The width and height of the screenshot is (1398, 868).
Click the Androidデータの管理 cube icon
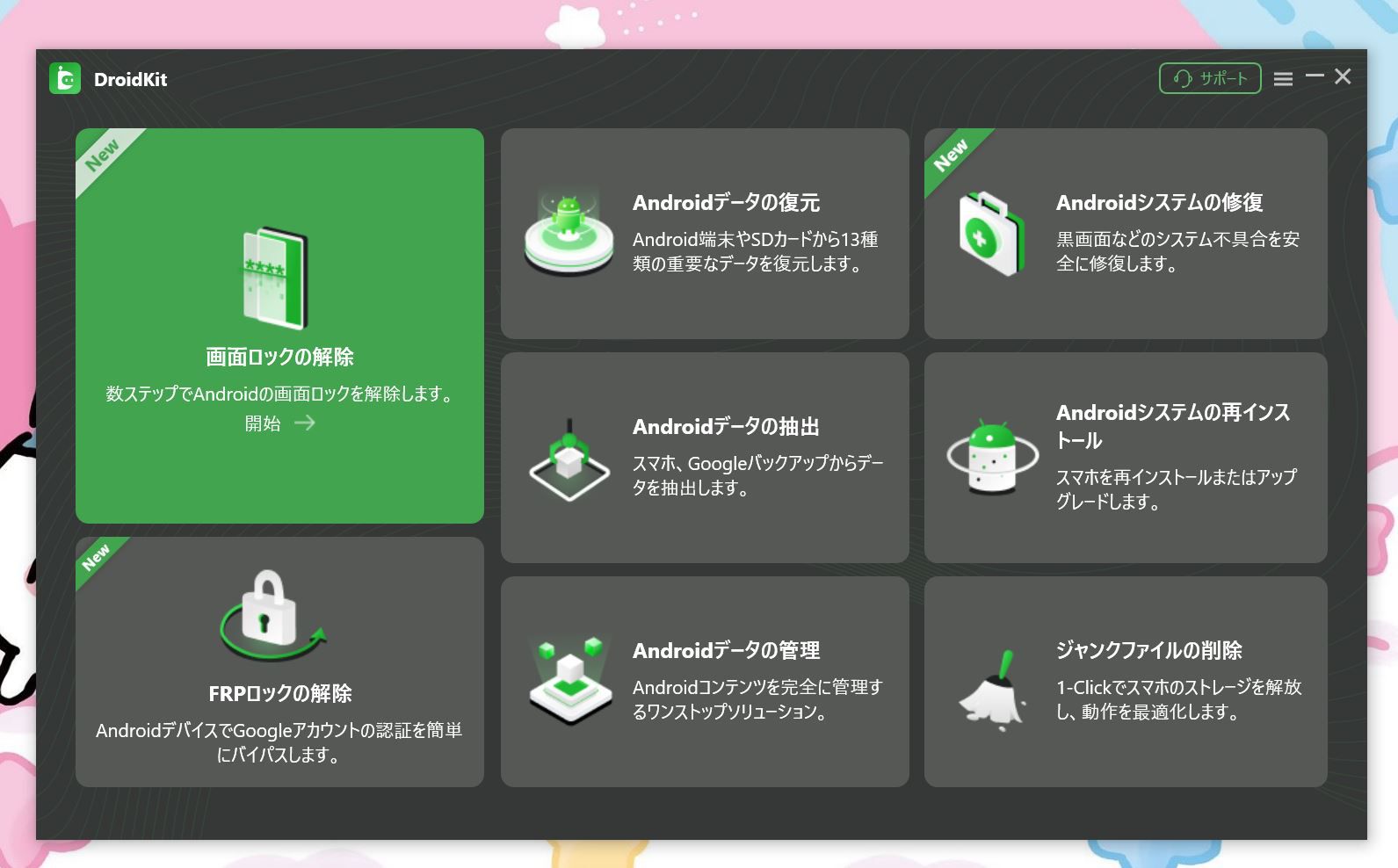pos(570,682)
